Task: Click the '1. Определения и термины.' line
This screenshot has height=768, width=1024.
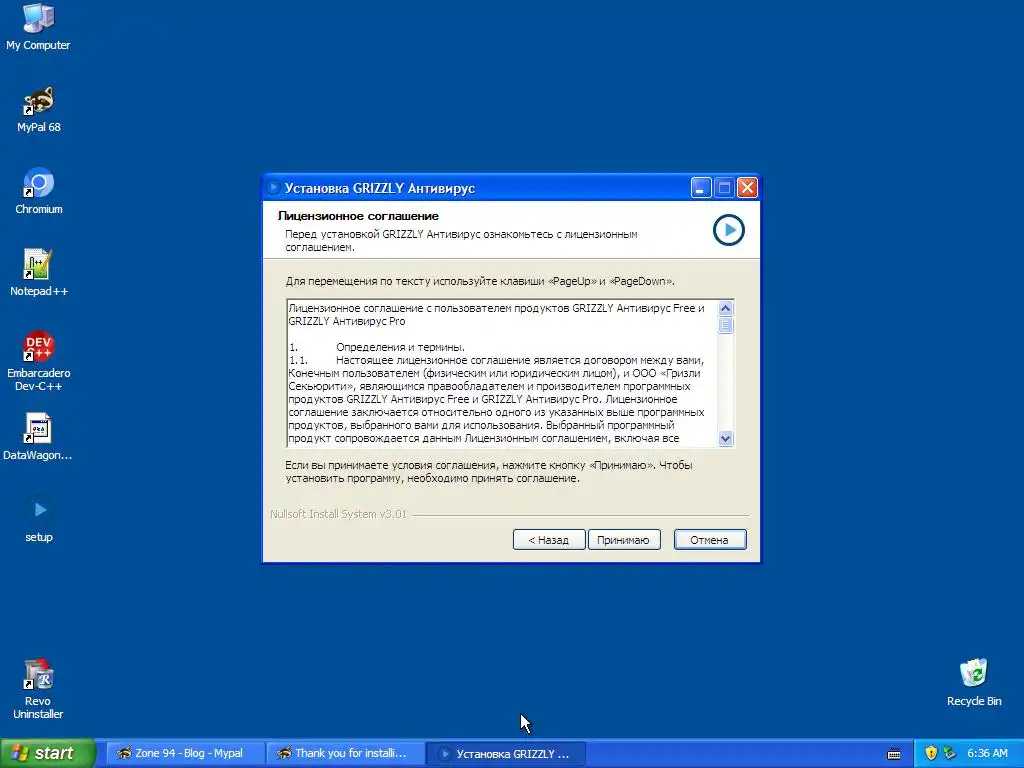Action: tap(377, 347)
